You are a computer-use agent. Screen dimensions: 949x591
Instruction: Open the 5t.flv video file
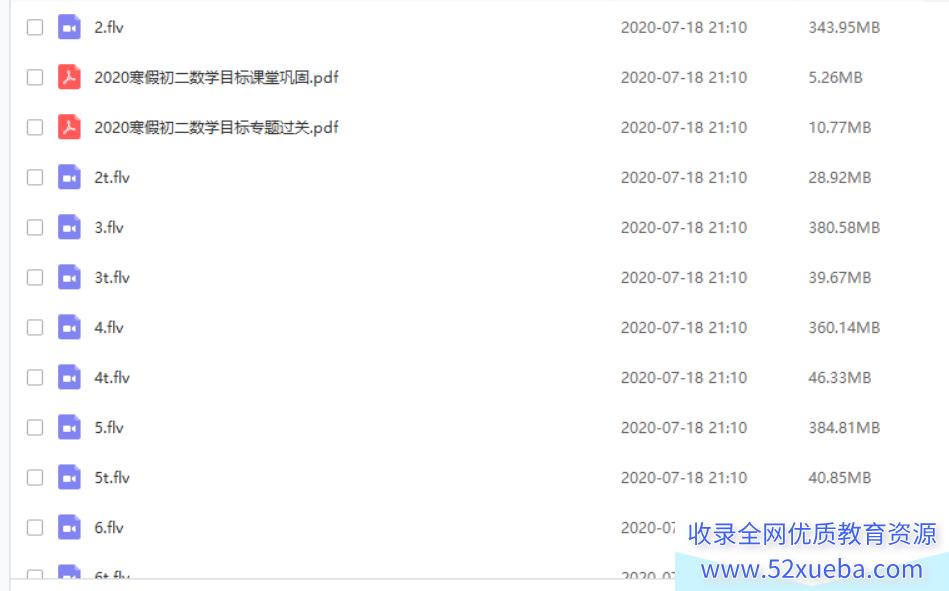click(112, 478)
